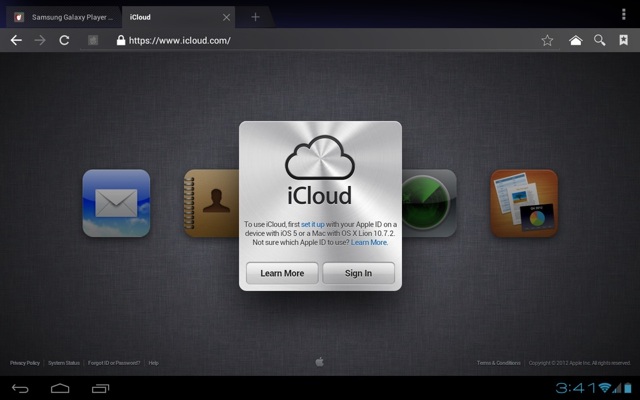Viewport: 640px width, 400px height.
Task: Go back with the browser back arrow
Action: click(x=16, y=40)
